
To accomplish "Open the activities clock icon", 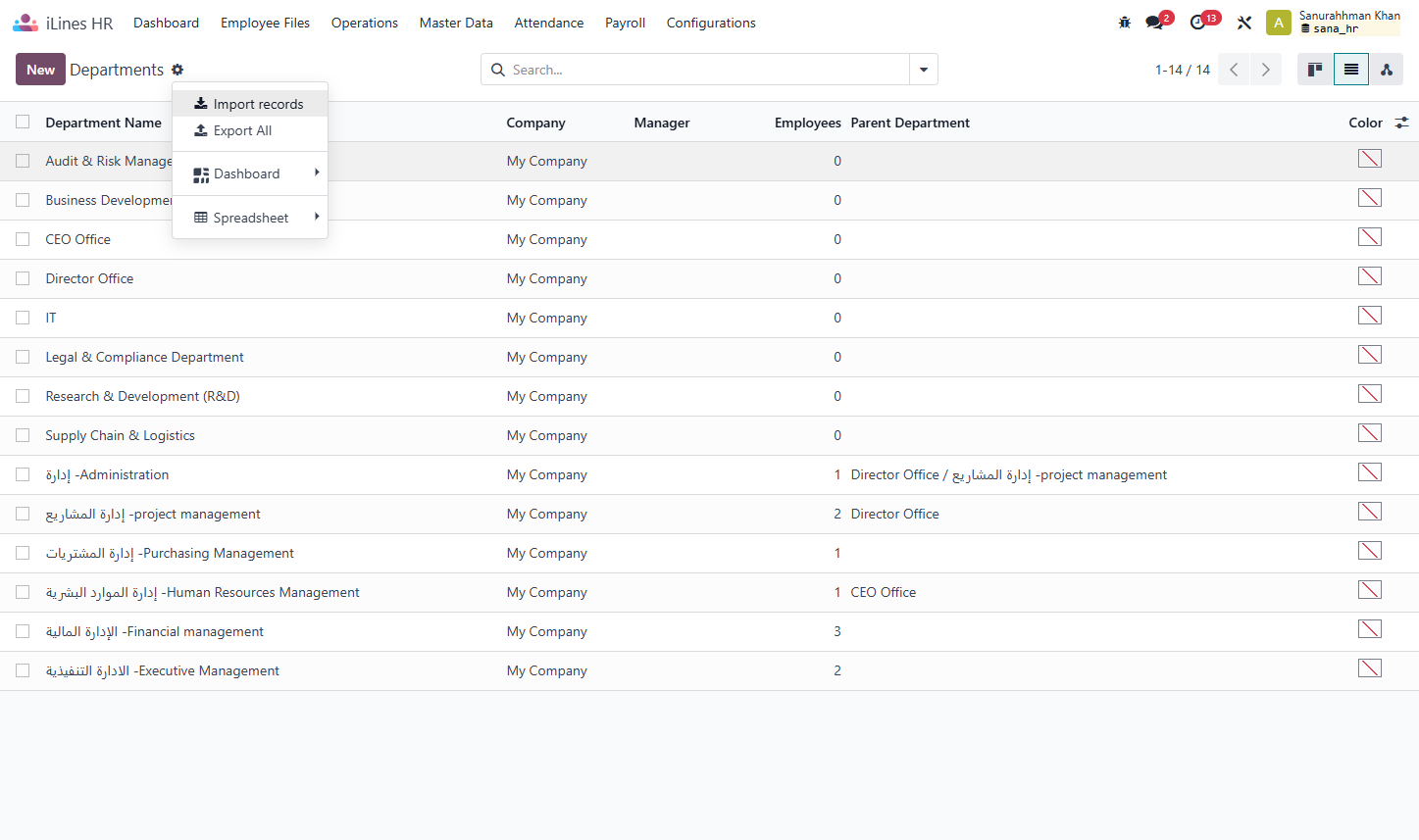I will (1198, 23).
